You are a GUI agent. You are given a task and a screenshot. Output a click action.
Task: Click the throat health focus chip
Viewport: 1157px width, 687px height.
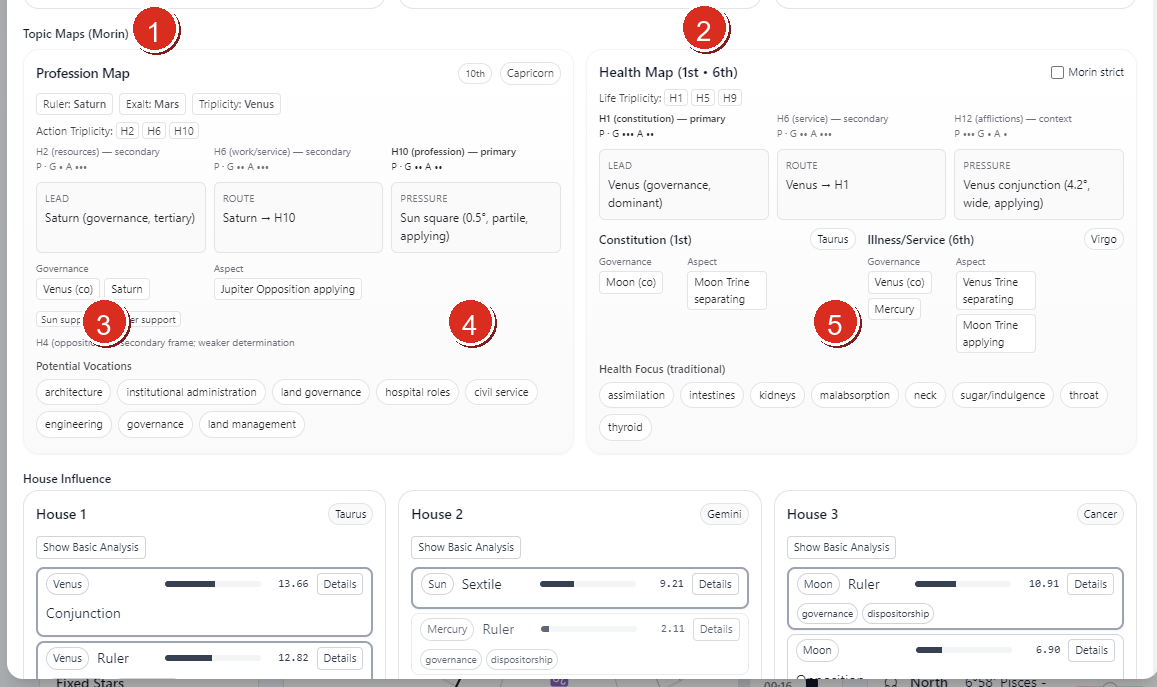click(1084, 395)
